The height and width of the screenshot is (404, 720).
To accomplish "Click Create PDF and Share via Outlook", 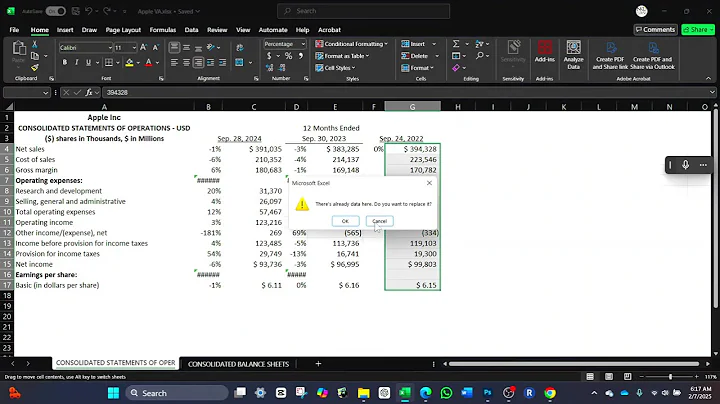I will pos(652,54).
